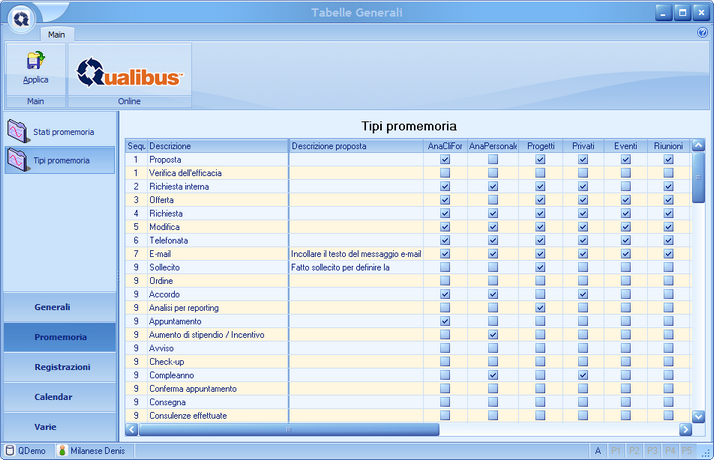This screenshot has width=714, height=460.
Task: Click the Milanese Denis user icon
Action: [x=62, y=451]
